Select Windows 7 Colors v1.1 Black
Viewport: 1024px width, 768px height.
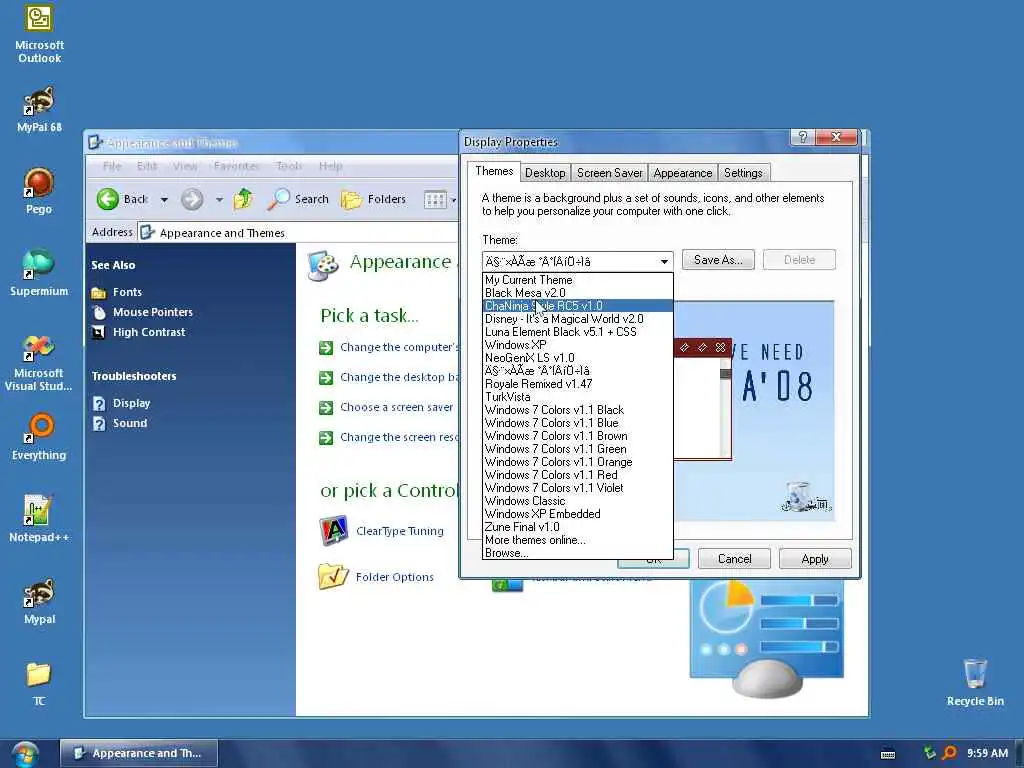point(577,410)
